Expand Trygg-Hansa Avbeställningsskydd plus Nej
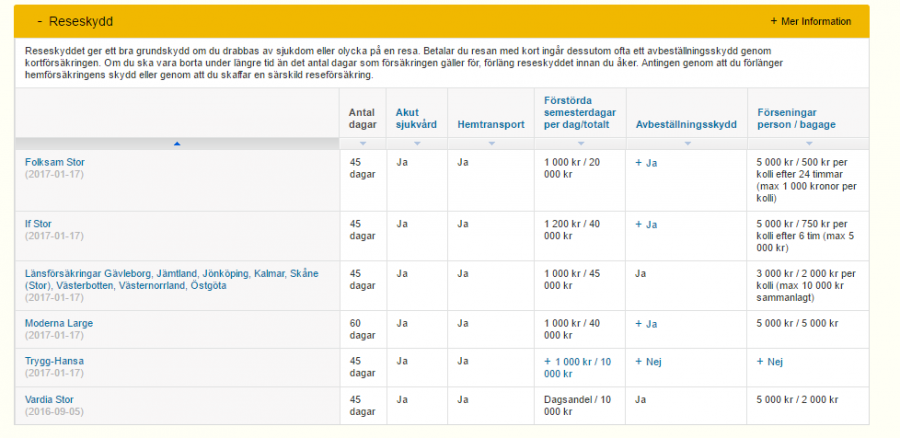The height and width of the screenshot is (438, 900). point(647,362)
